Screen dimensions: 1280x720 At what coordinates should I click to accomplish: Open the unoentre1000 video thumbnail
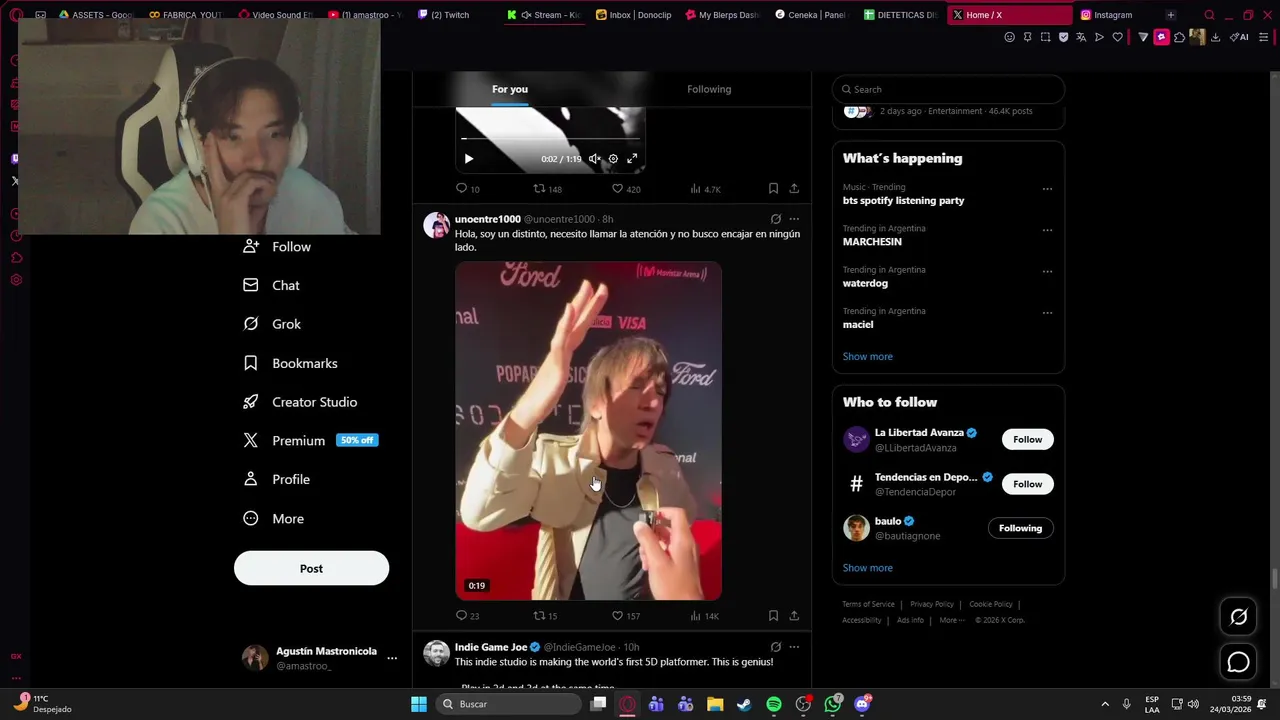(x=588, y=431)
